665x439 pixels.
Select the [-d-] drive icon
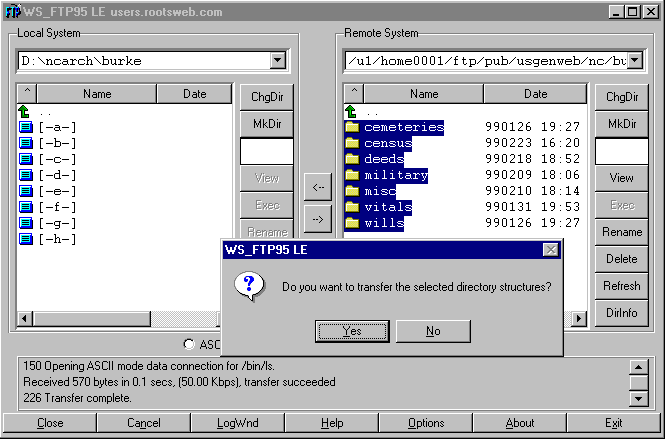click(26, 175)
